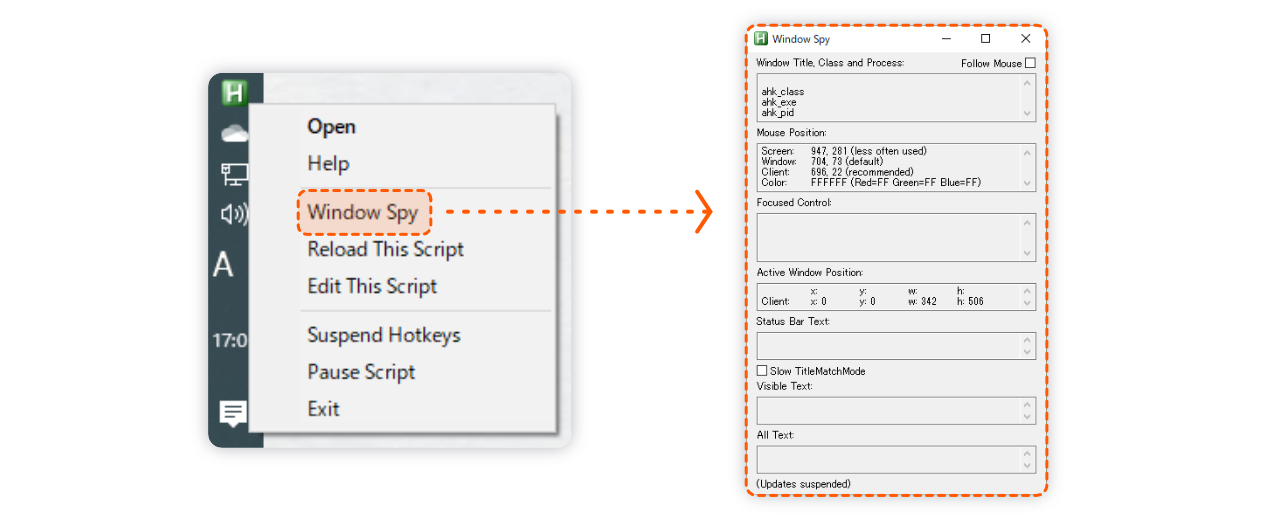
Task: Open the volume speaker tray icon
Action: [x=234, y=213]
